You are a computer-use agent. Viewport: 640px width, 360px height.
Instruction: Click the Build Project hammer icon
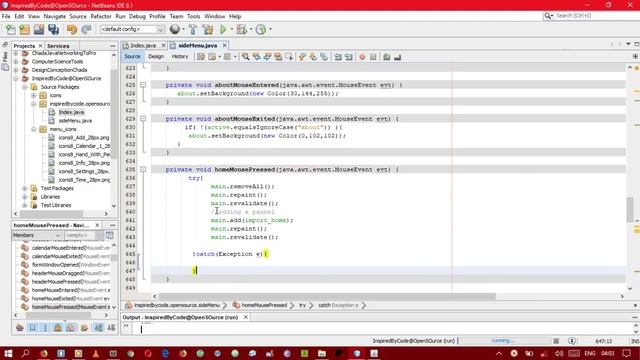pos(193,29)
